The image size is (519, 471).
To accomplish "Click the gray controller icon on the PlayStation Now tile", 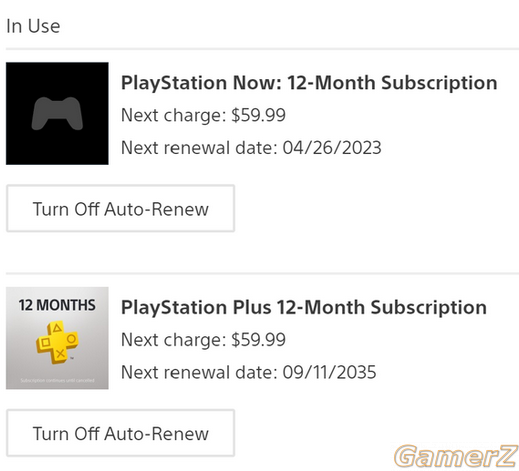I will pos(57,113).
